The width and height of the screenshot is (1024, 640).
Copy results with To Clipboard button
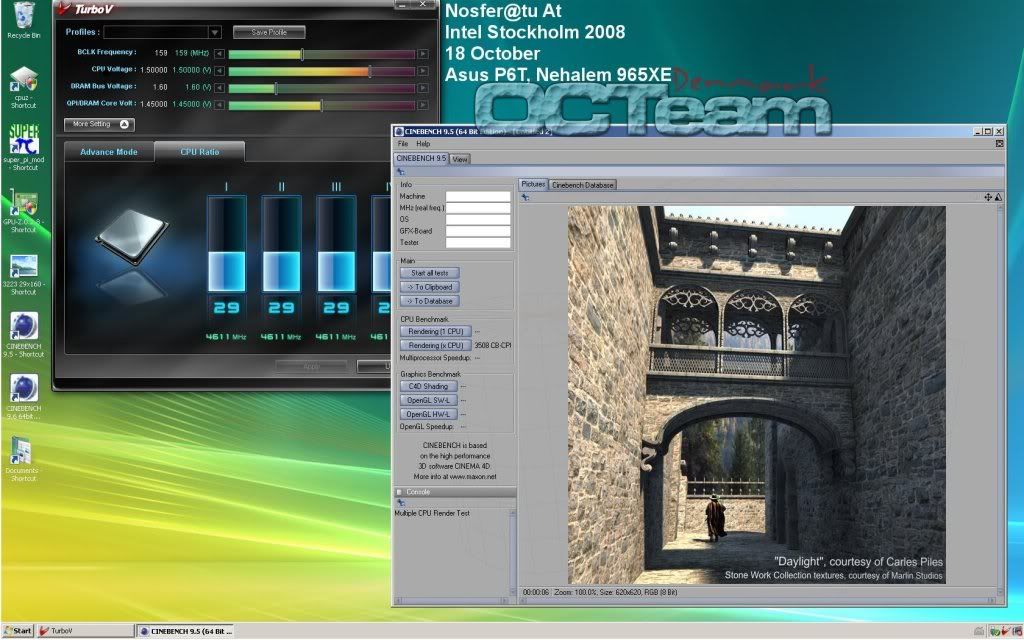(430, 287)
